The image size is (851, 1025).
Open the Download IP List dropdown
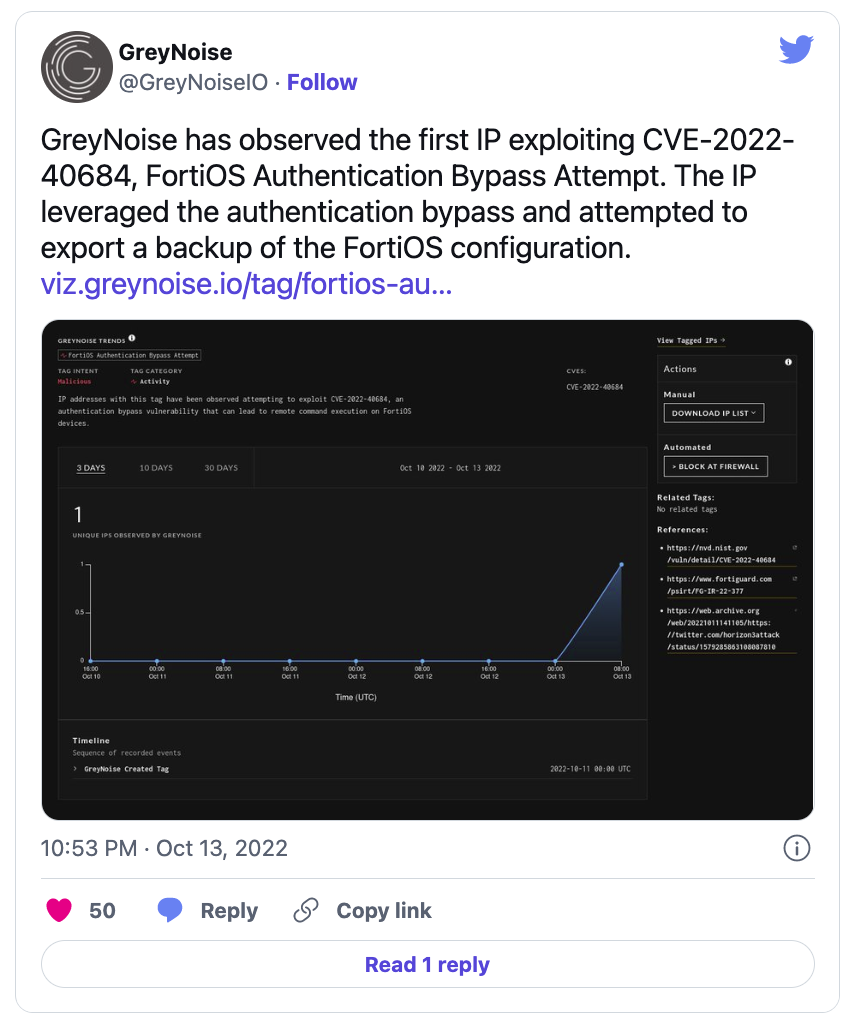tap(713, 412)
